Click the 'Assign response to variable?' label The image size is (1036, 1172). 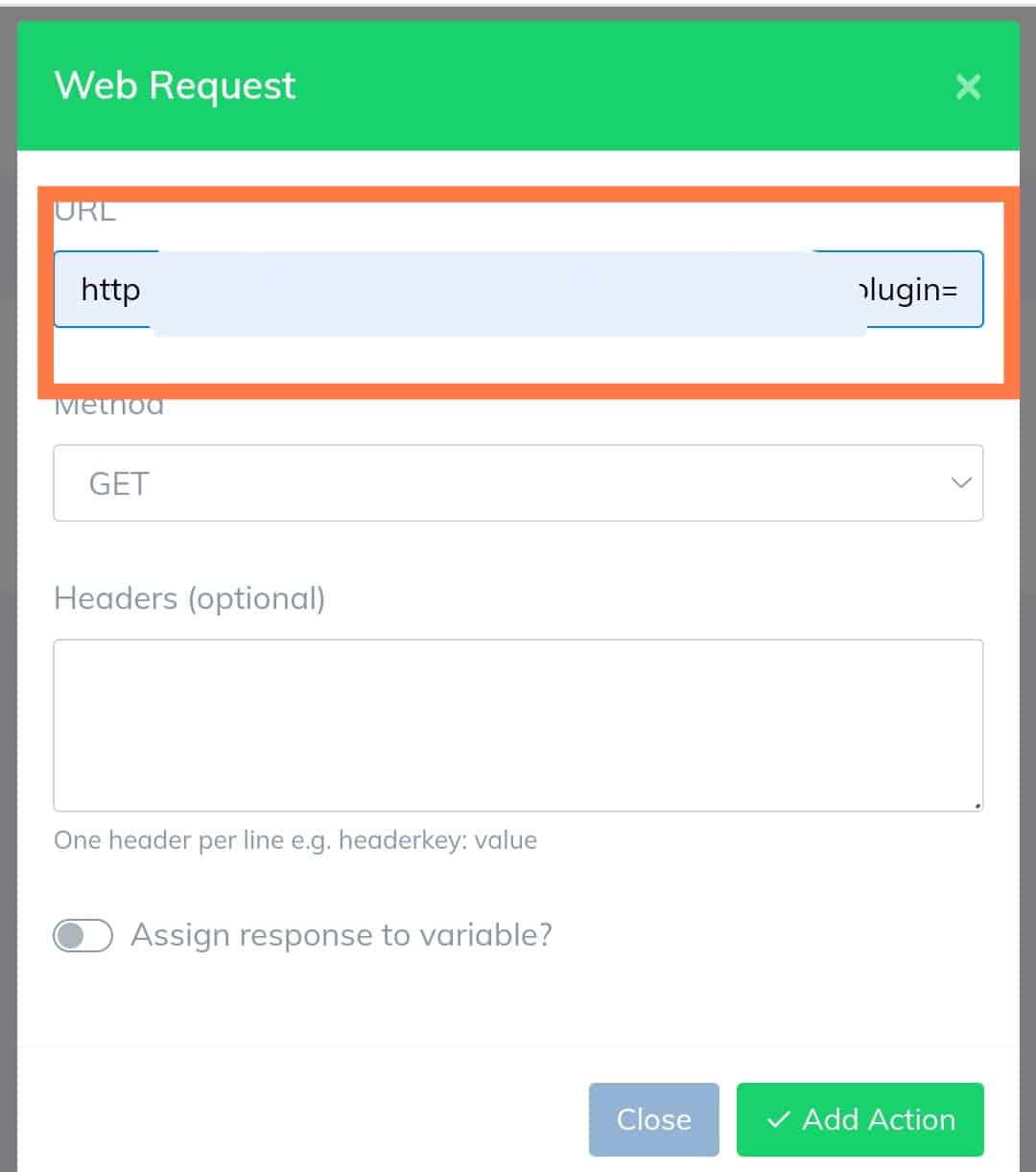[x=341, y=935]
